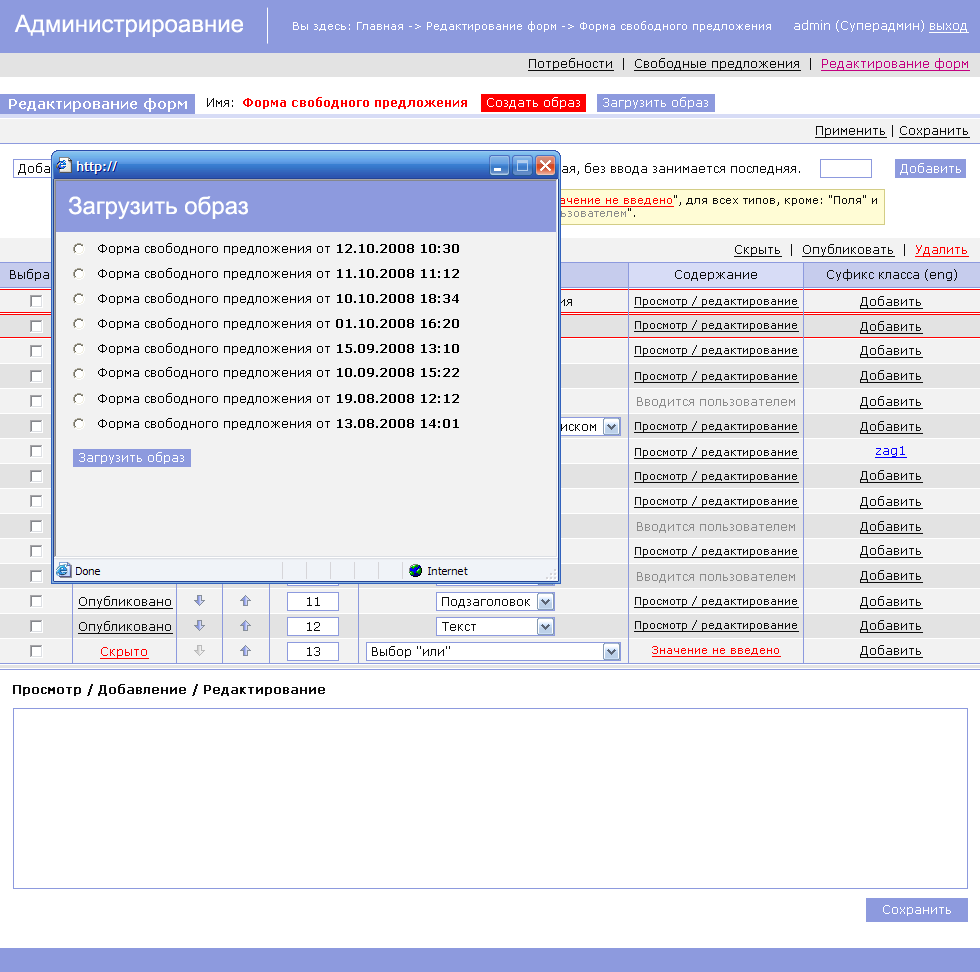
Task: Choose the radio for 13.08.2008 14:01 image
Action: click(79, 423)
